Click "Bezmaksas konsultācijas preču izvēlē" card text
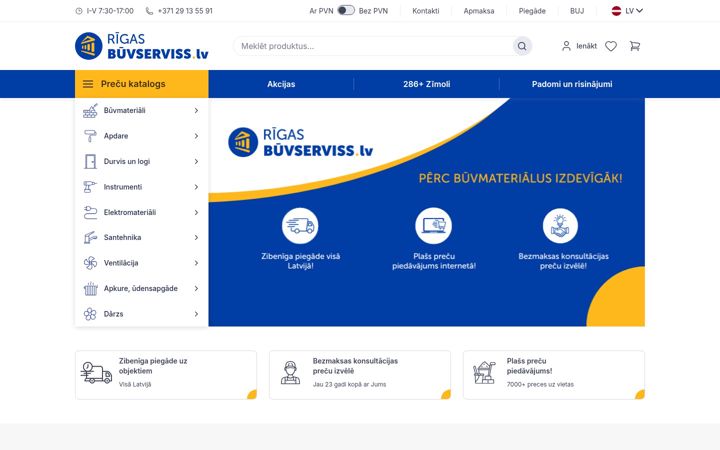 tap(355, 366)
